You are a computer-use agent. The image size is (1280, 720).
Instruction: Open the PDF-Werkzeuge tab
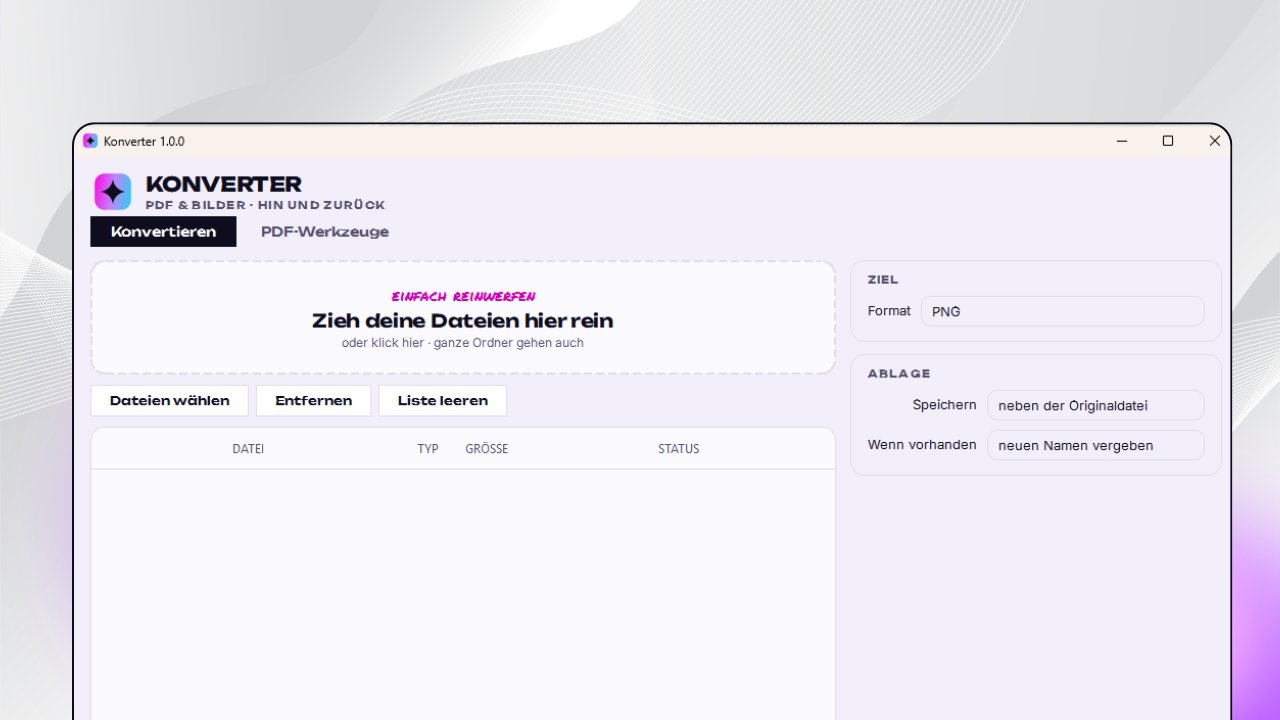[325, 232]
